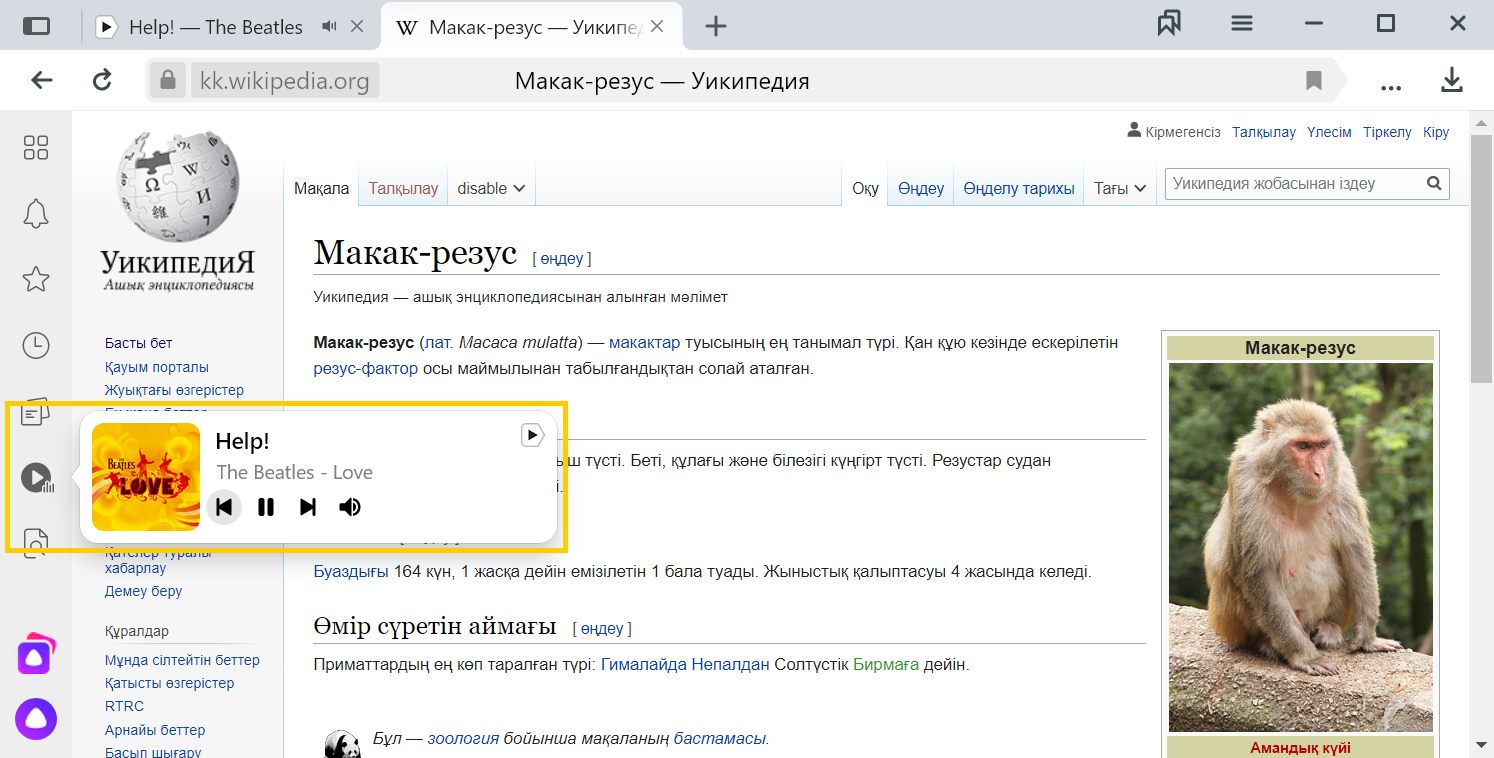Open Арнайы беттер link
The height and width of the screenshot is (758, 1494).
(155, 730)
